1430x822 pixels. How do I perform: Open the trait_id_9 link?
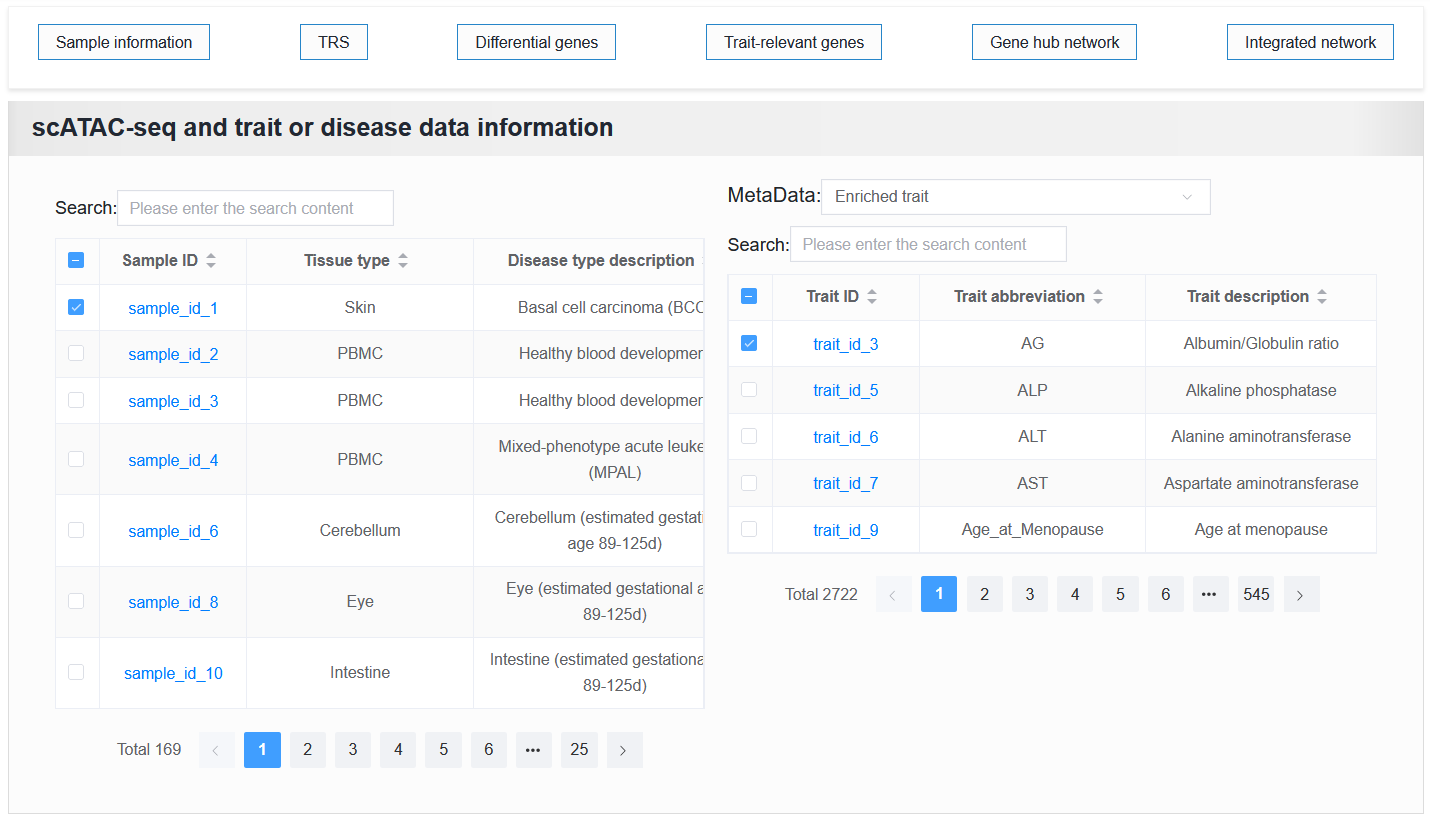tap(846, 530)
